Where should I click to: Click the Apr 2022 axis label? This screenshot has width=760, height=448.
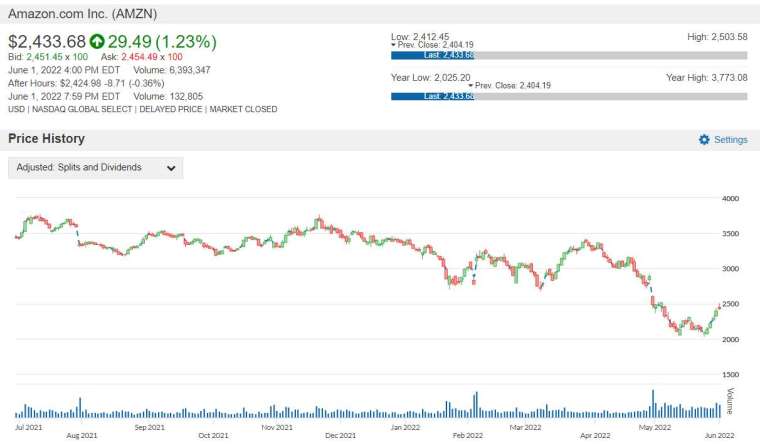(595, 435)
